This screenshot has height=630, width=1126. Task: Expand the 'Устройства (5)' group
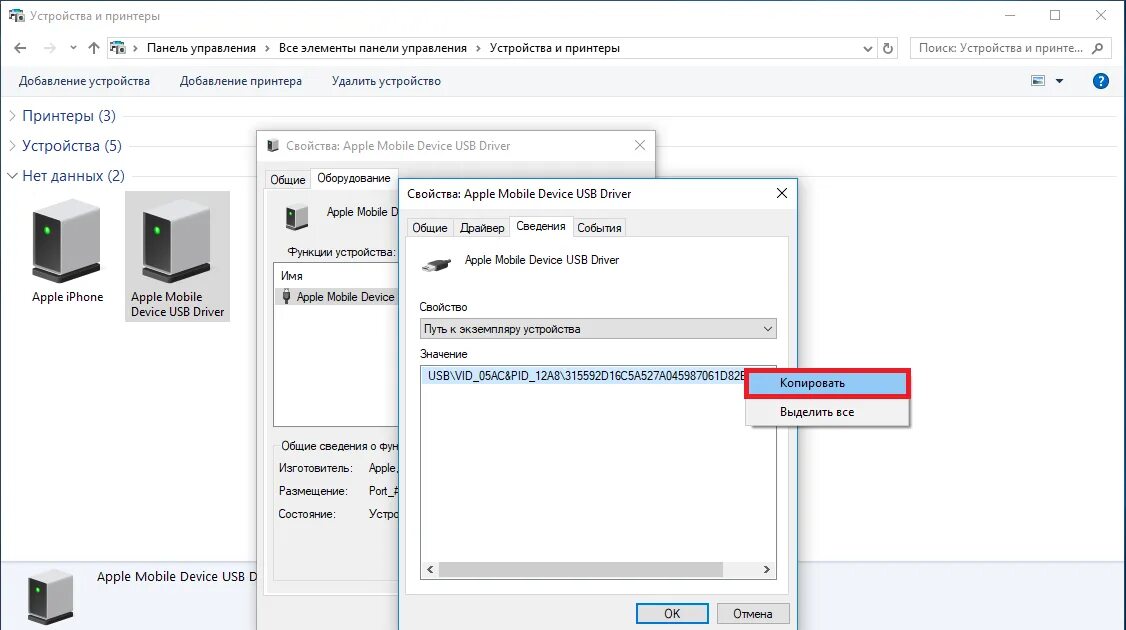(x=12, y=146)
